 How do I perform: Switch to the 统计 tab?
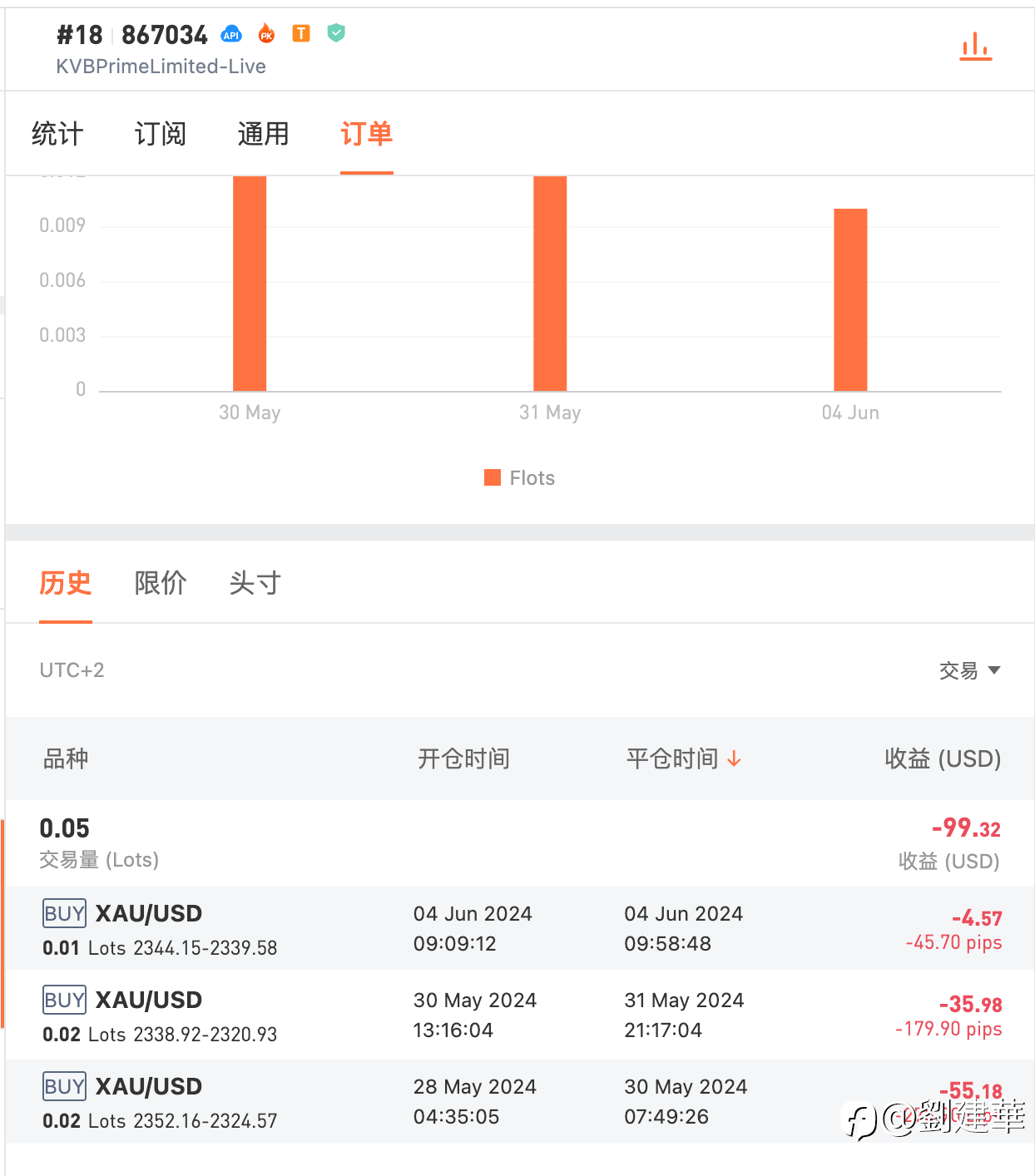pyautogui.click(x=57, y=134)
